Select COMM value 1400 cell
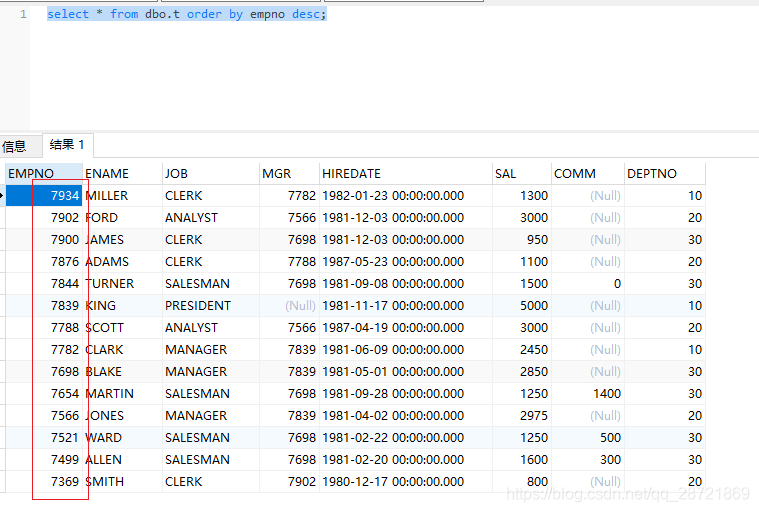This screenshot has height=512, width=759. pos(588,394)
